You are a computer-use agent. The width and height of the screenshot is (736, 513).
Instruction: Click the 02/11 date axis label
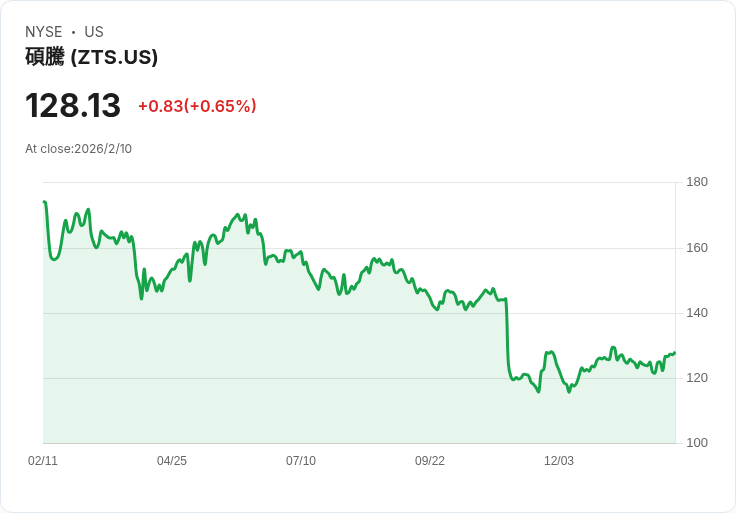43,461
